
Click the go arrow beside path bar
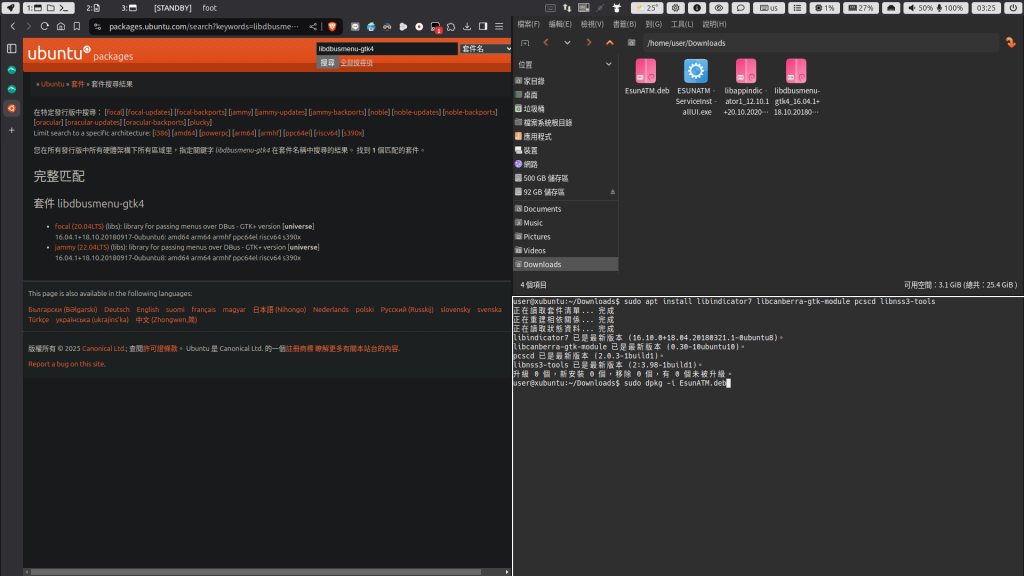[1011, 43]
